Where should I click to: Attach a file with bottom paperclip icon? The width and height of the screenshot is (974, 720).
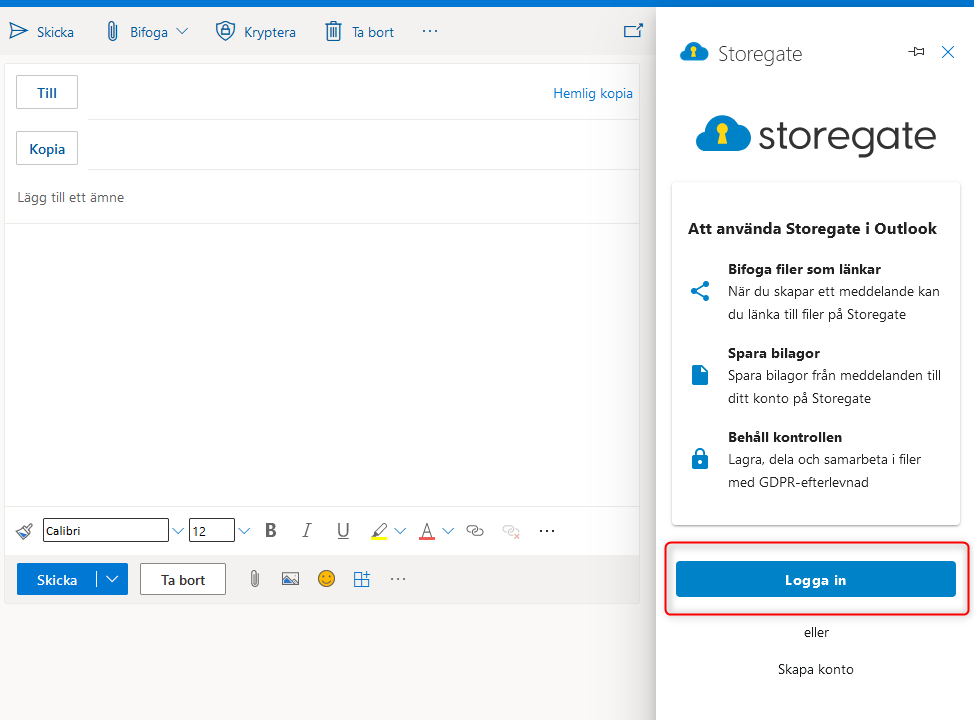[255, 579]
